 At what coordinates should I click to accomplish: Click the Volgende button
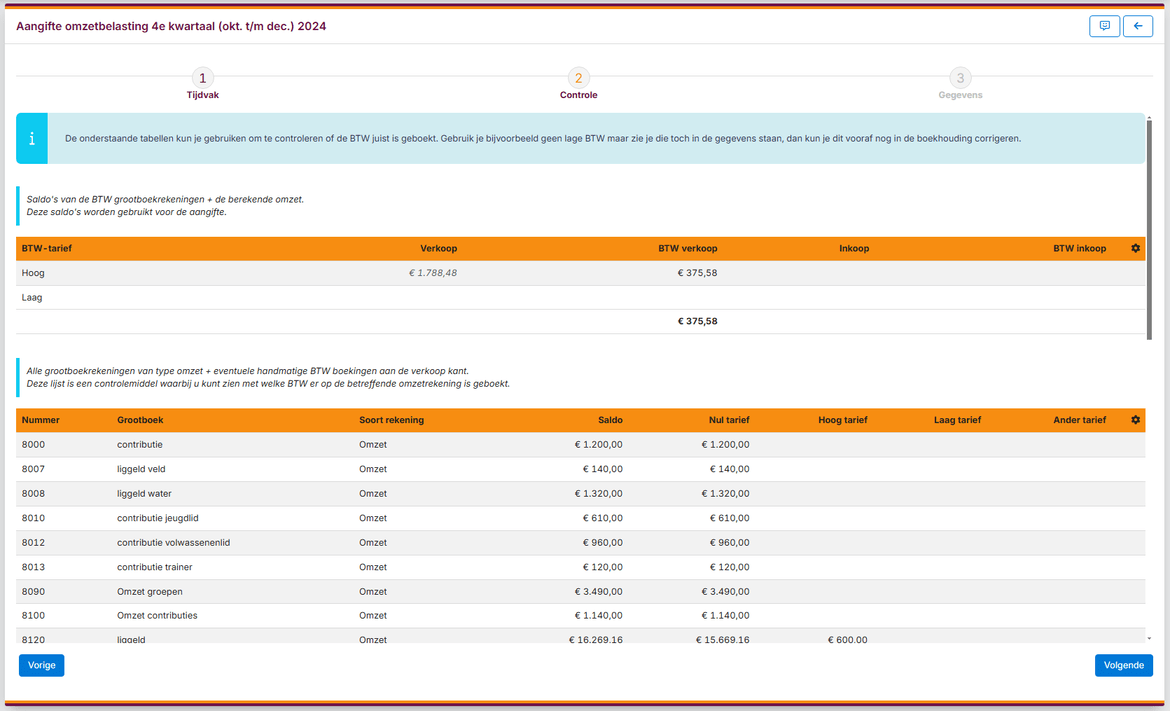coord(1124,665)
